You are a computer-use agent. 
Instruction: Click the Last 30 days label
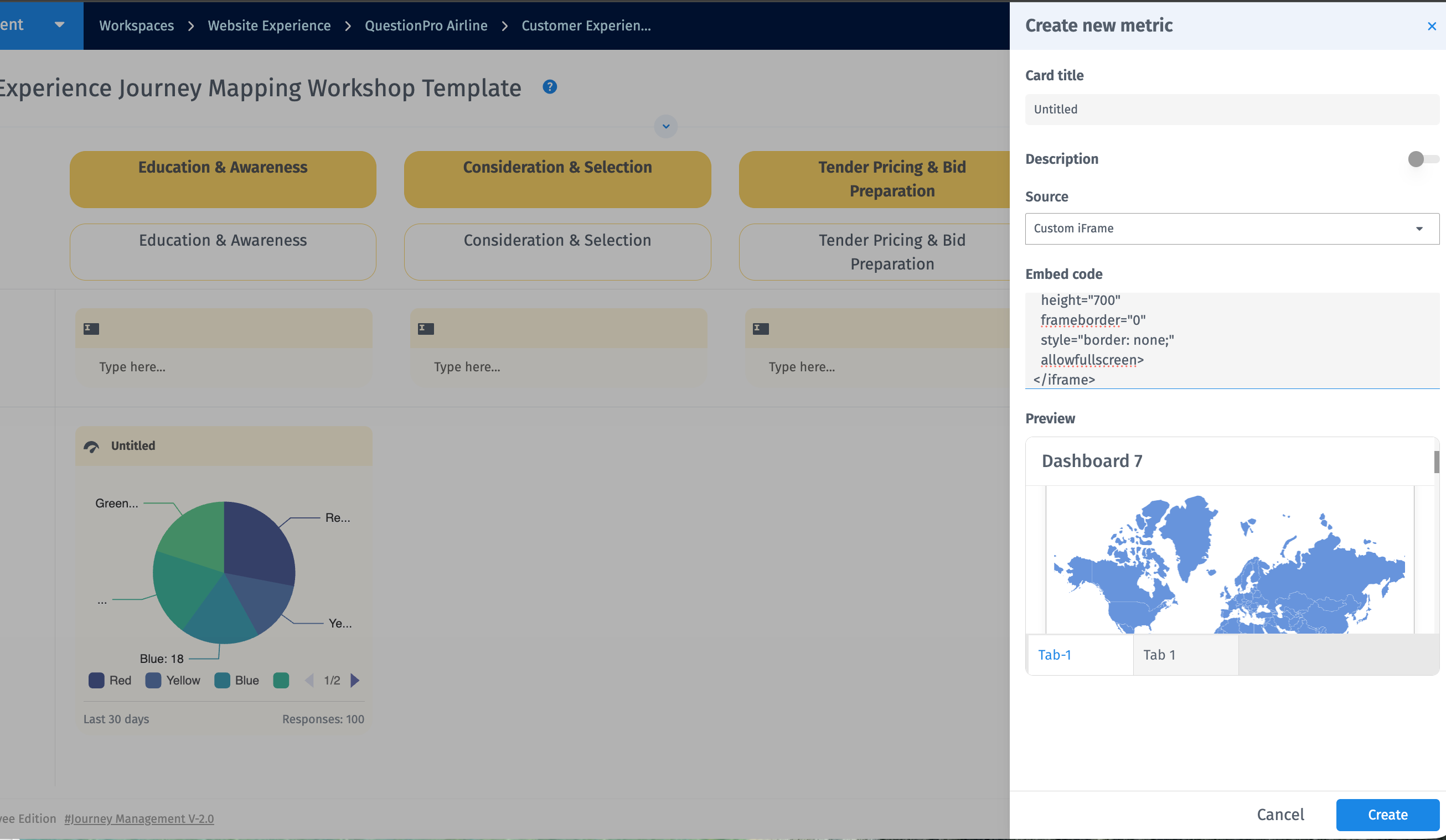[116, 719]
